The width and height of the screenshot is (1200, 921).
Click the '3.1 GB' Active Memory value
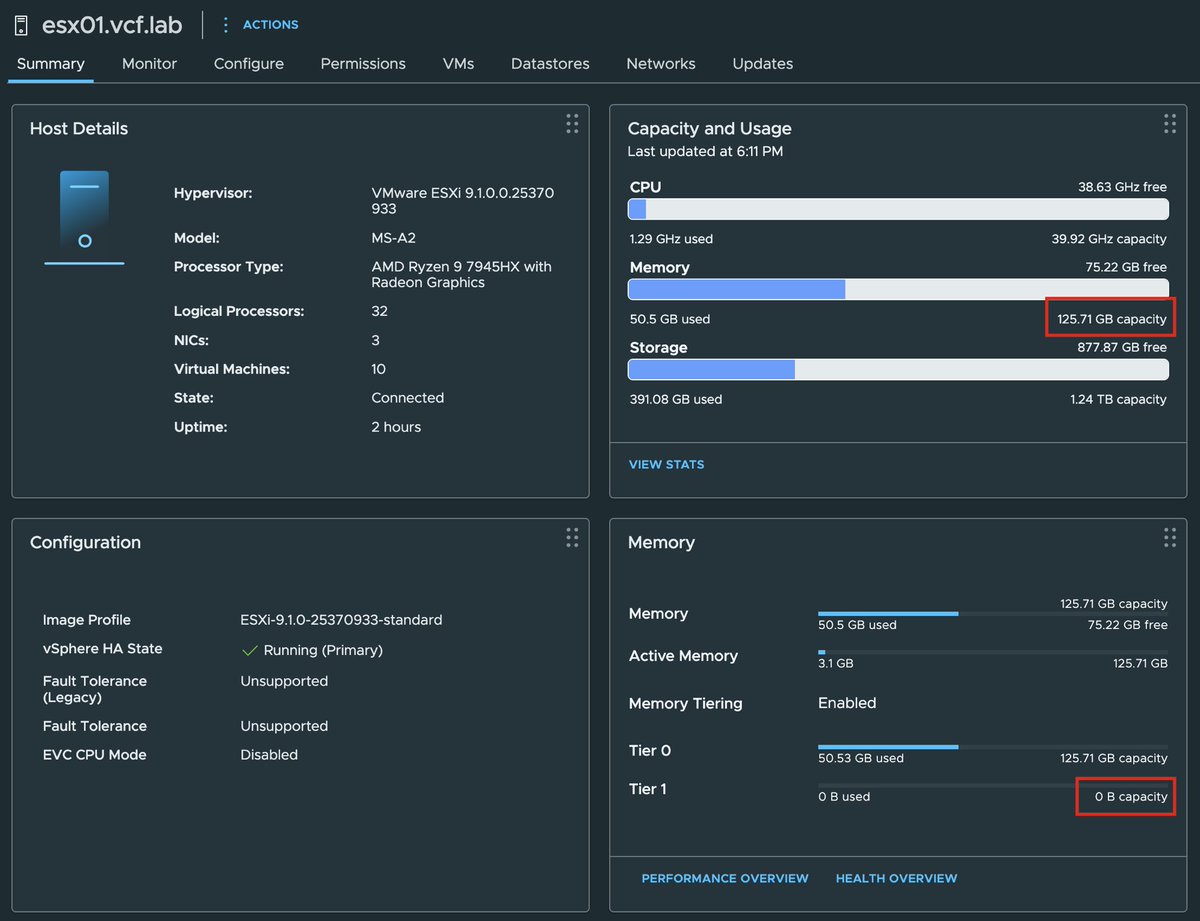[836, 663]
